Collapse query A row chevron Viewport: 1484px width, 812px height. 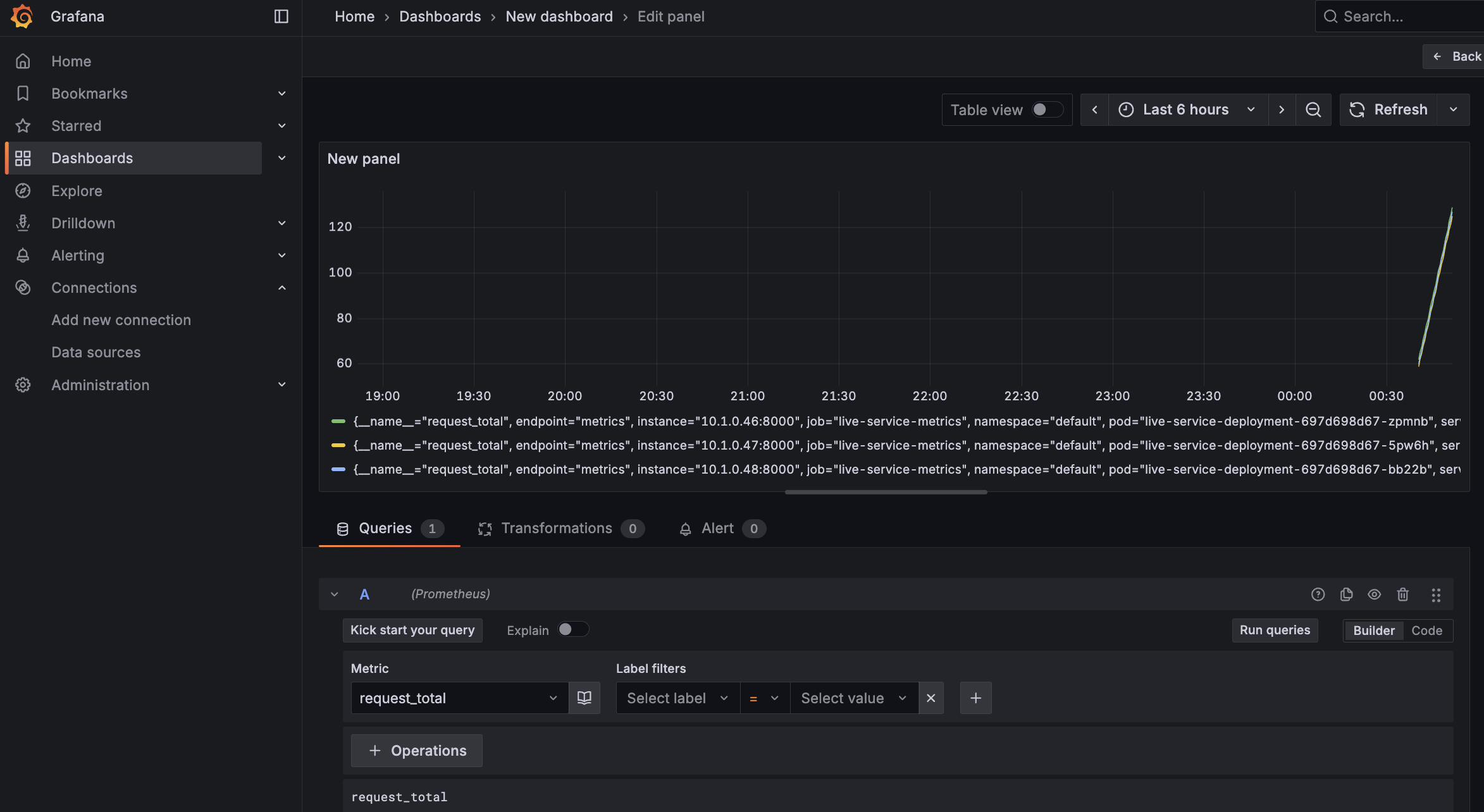pyautogui.click(x=335, y=594)
